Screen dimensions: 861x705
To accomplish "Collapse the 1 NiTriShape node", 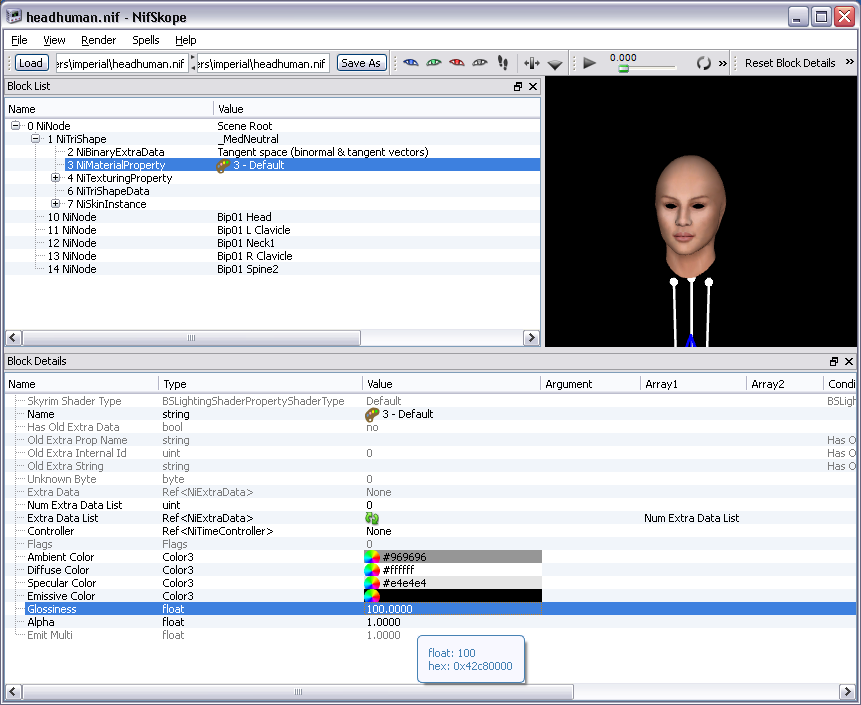I will [x=36, y=139].
